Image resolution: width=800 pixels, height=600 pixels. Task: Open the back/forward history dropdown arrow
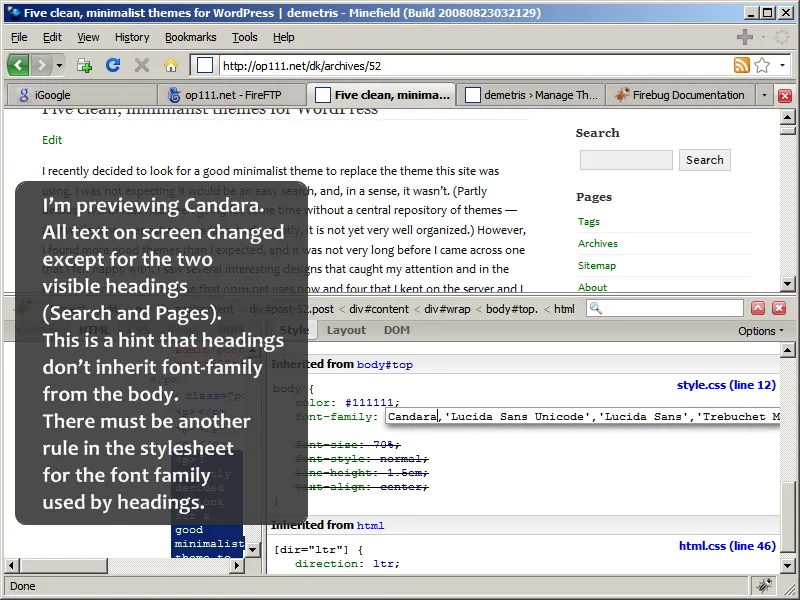click(59, 65)
